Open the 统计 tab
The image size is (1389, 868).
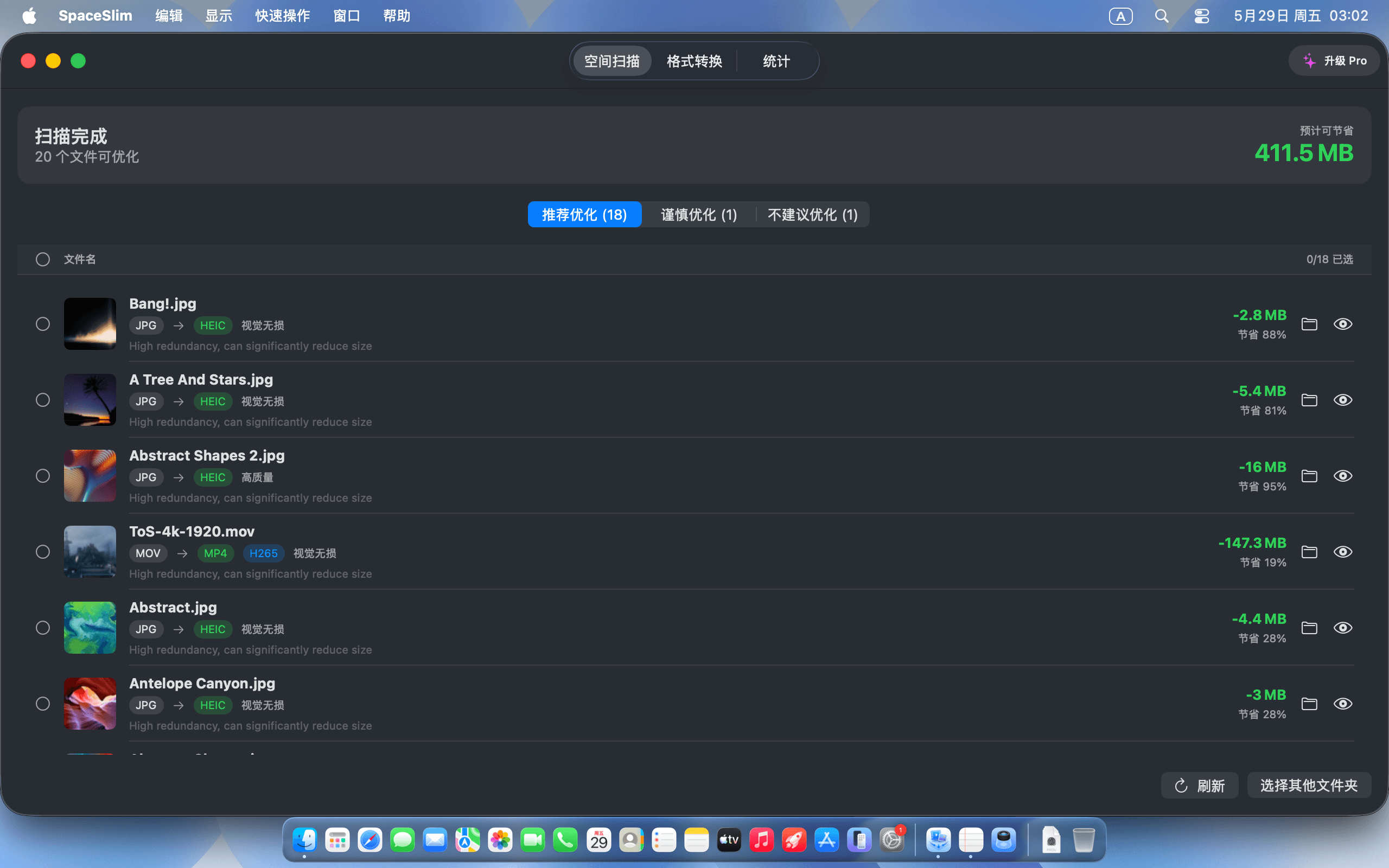pos(776,61)
